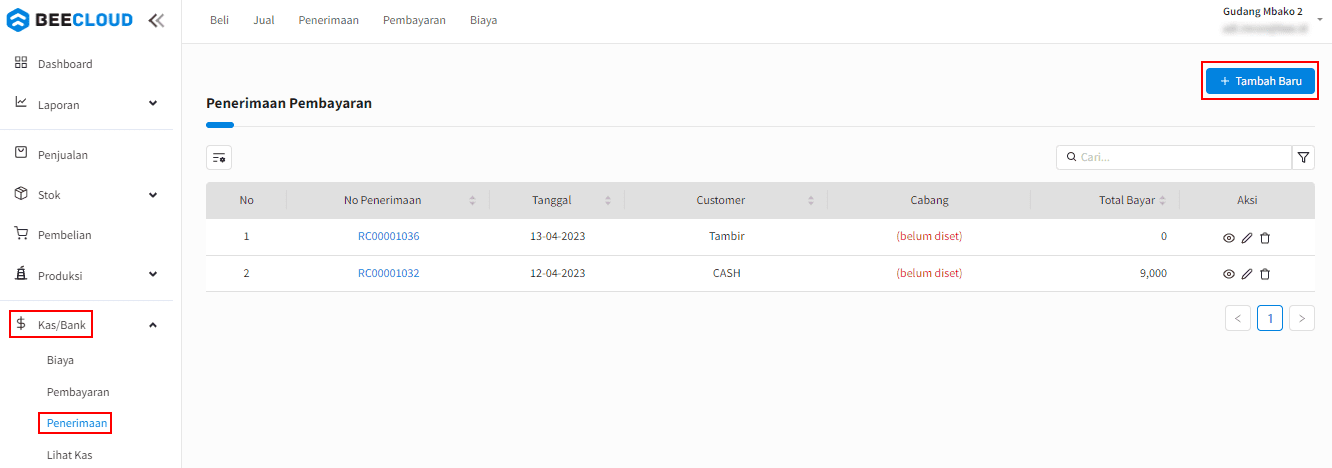Sort by Total Bayar column arrows
Viewport: 1332px width, 468px height.
1162,201
